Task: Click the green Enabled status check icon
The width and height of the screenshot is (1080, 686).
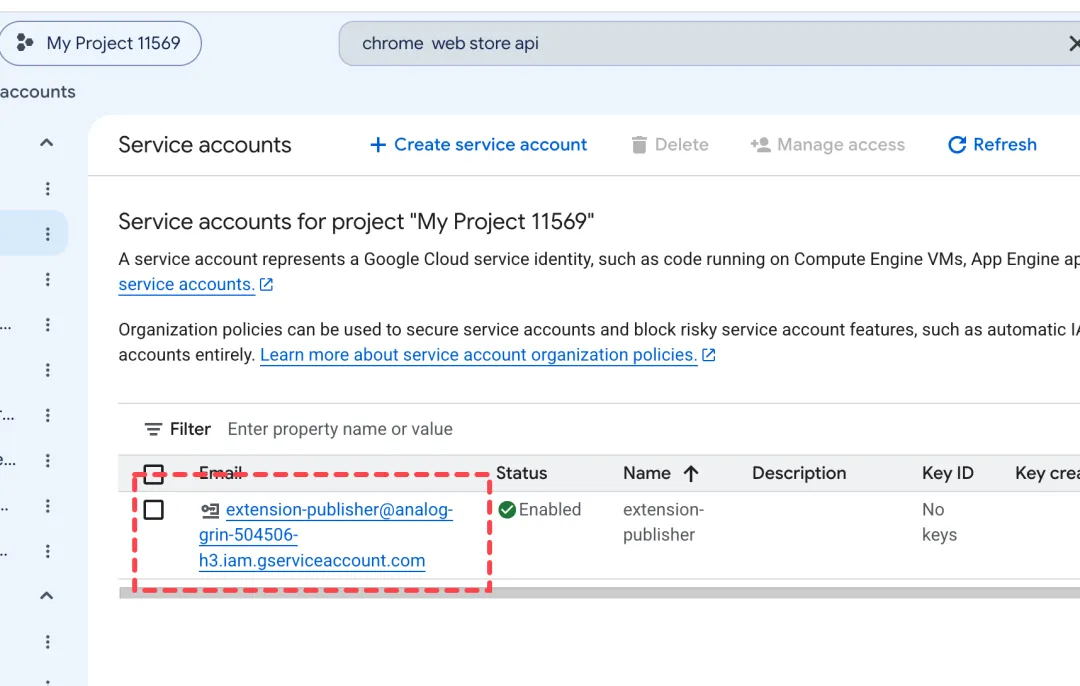Action: (507, 510)
